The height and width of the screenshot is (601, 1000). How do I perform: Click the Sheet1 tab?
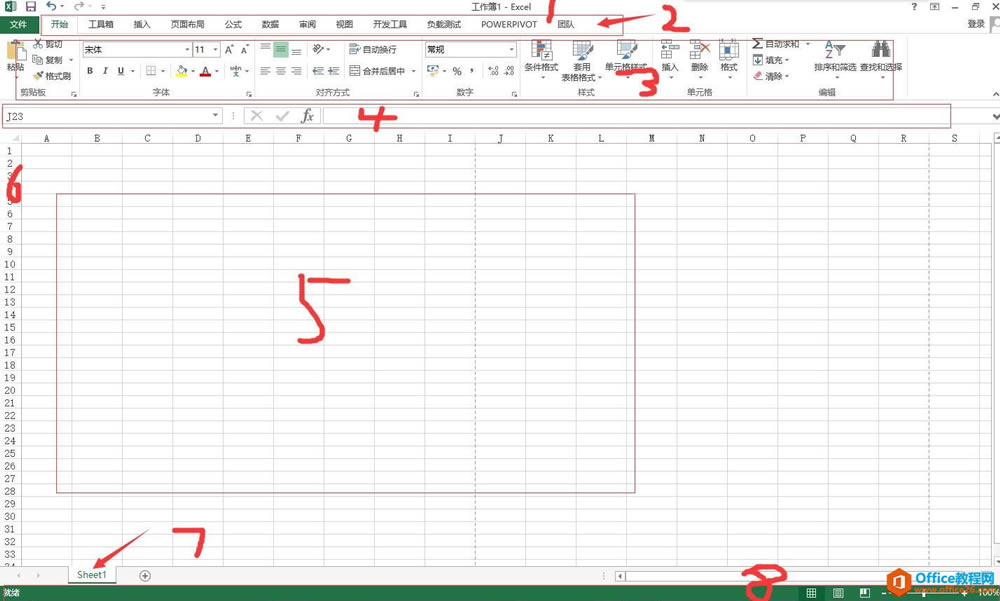tap(90, 575)
